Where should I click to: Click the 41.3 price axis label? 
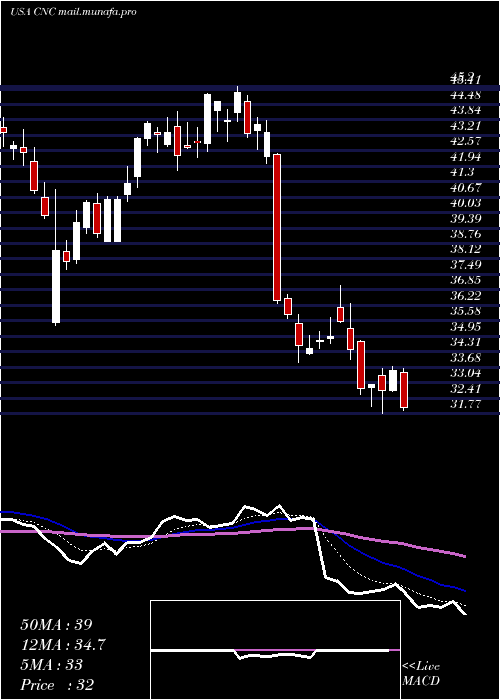point(462,172)
